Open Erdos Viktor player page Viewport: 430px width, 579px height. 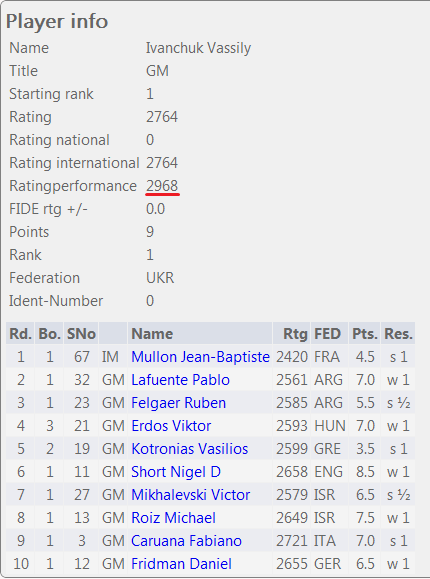(171, 426)
